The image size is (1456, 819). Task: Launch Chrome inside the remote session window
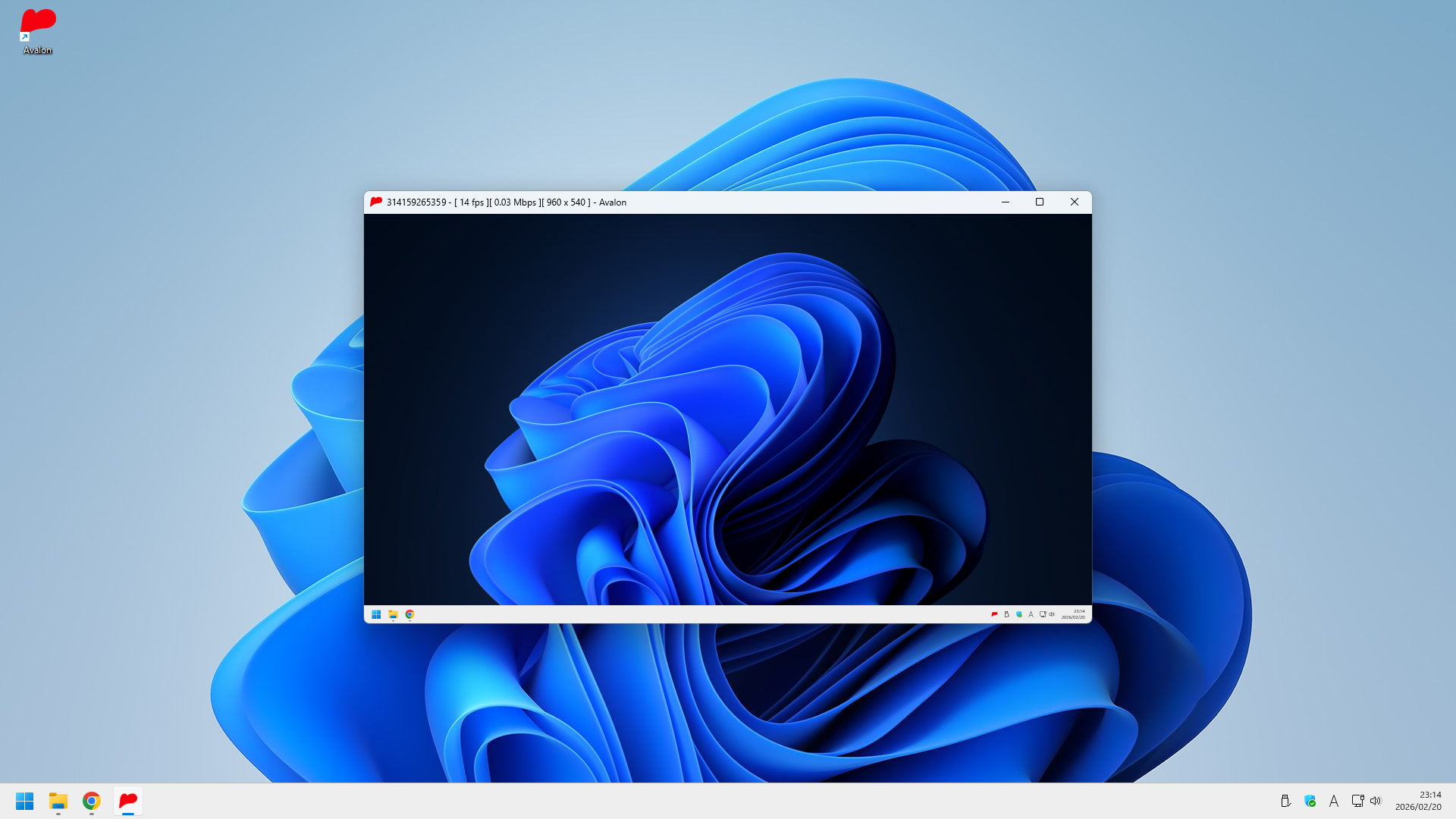coord(409,614)
